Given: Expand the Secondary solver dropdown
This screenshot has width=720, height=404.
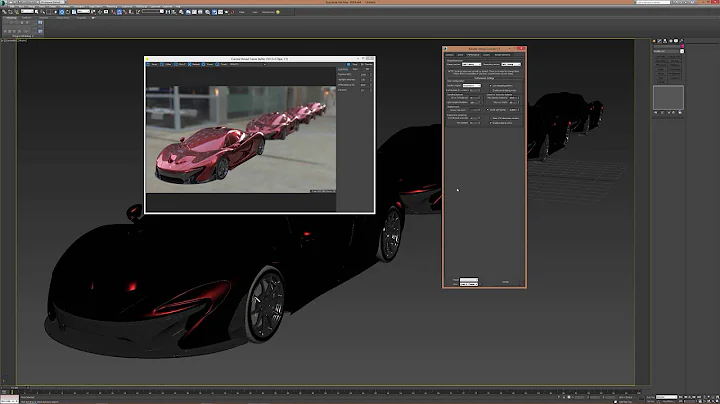Looking at the screenshot, I should [511, 64].
